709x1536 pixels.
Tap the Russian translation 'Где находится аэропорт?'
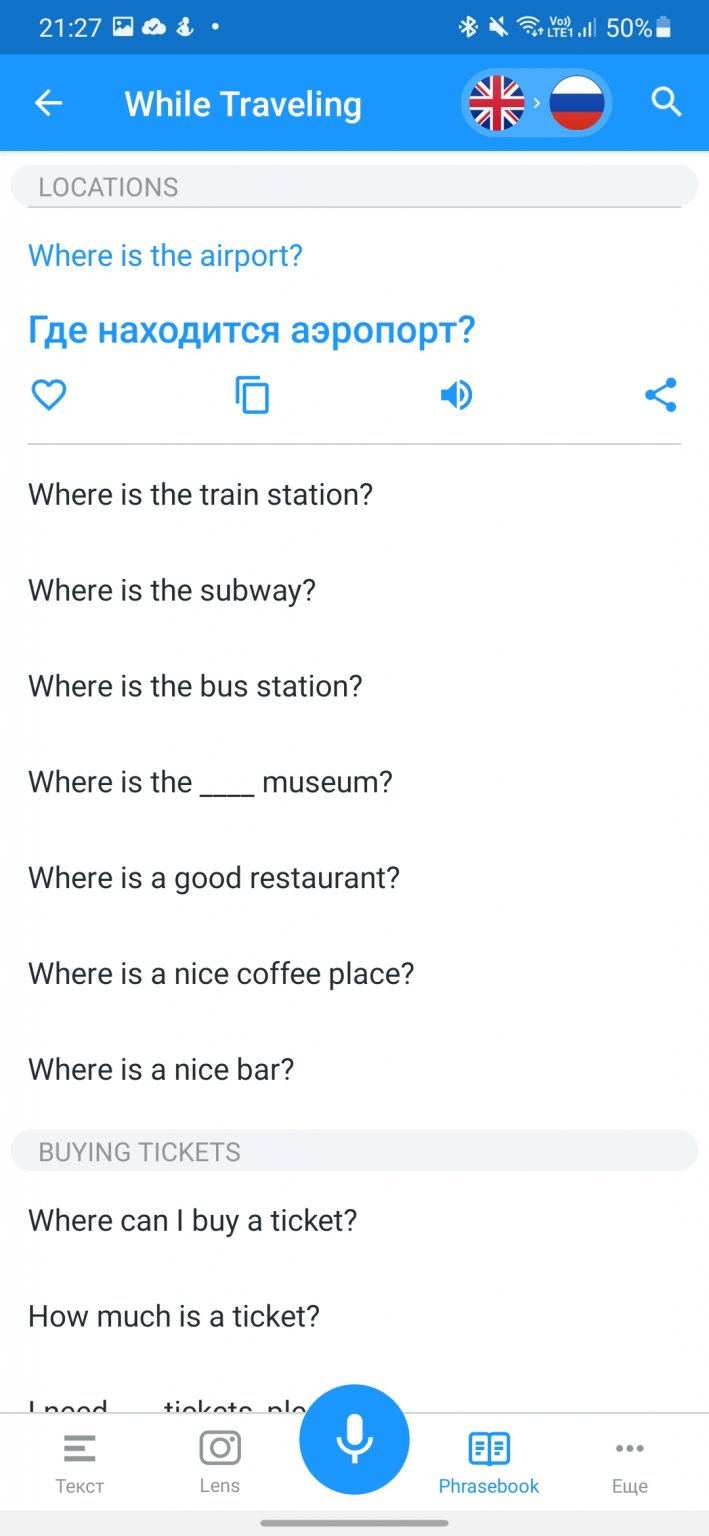251,330
